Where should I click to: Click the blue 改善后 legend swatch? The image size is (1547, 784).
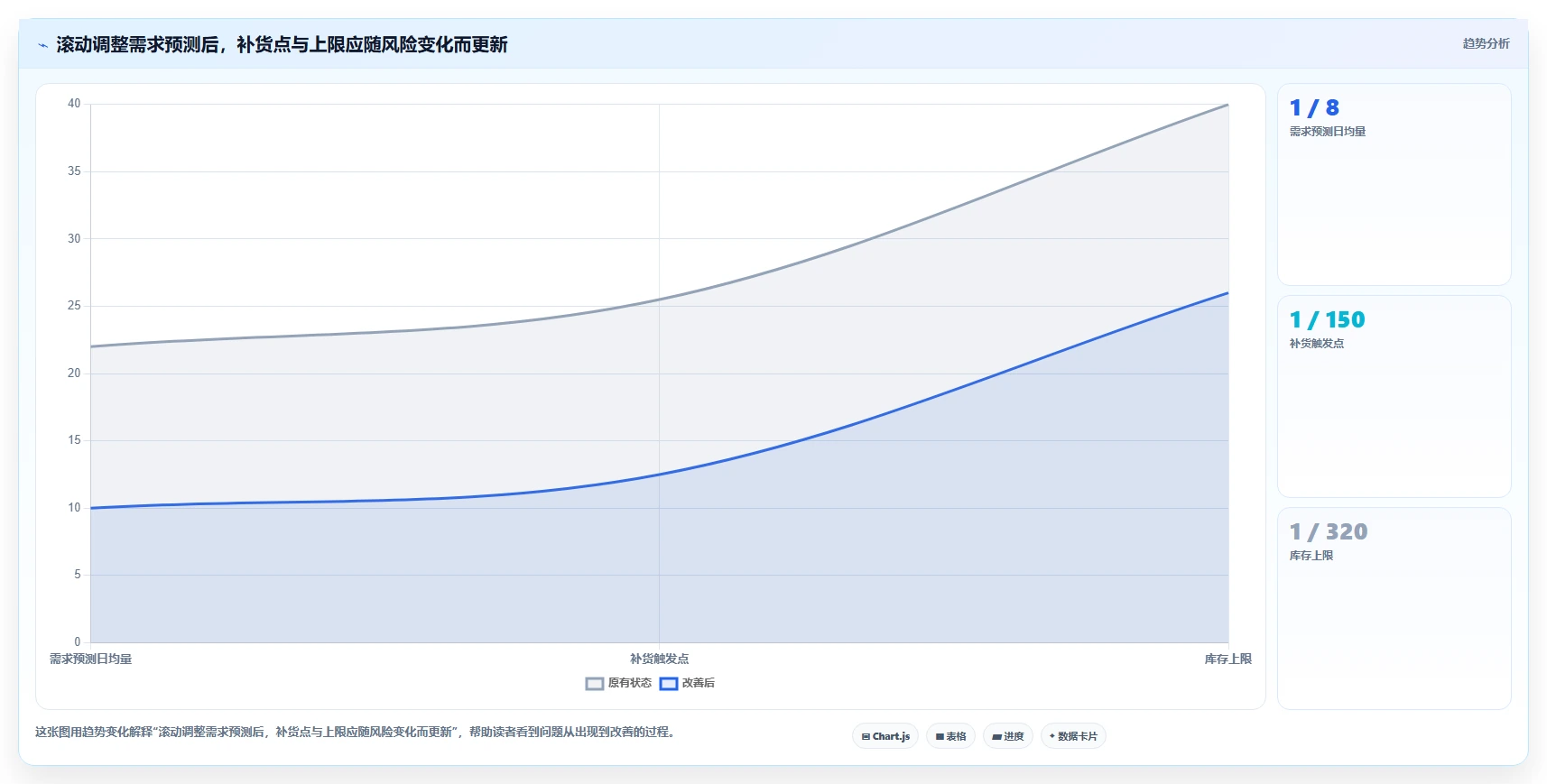point(669,683)
